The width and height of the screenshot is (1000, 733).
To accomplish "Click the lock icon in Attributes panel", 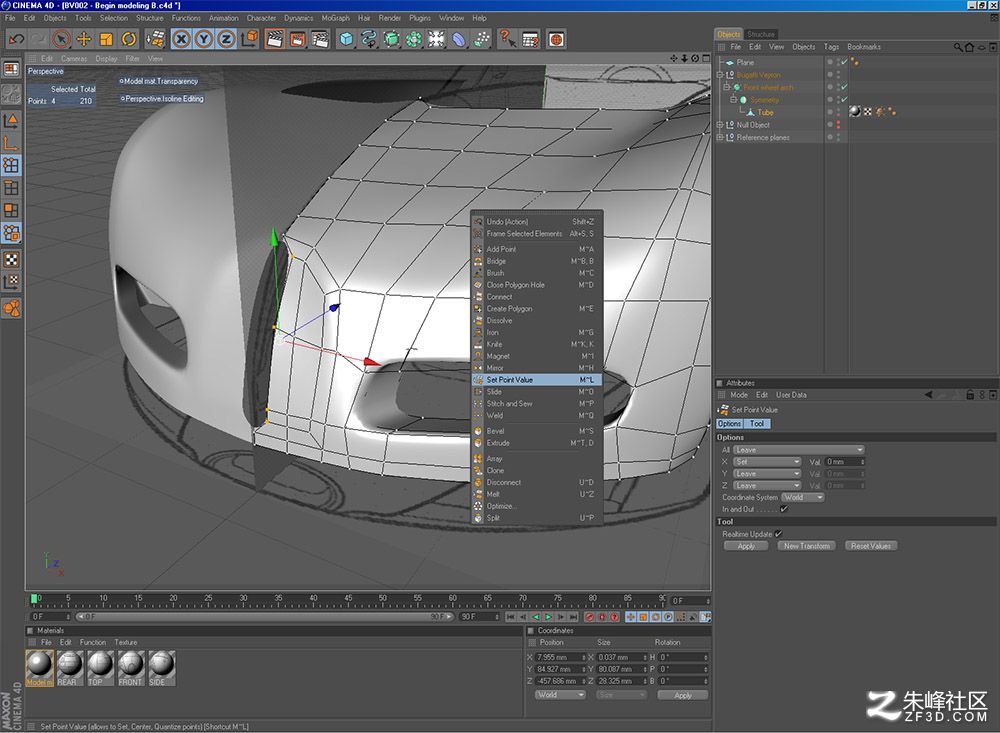I will [970, 395].
